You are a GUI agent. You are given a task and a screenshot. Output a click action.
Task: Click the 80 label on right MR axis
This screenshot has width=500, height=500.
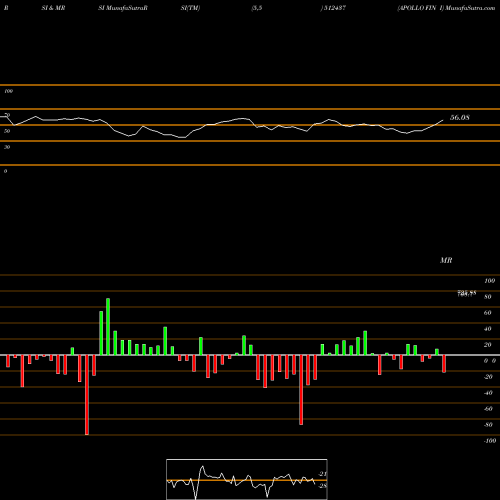[488, 297]
